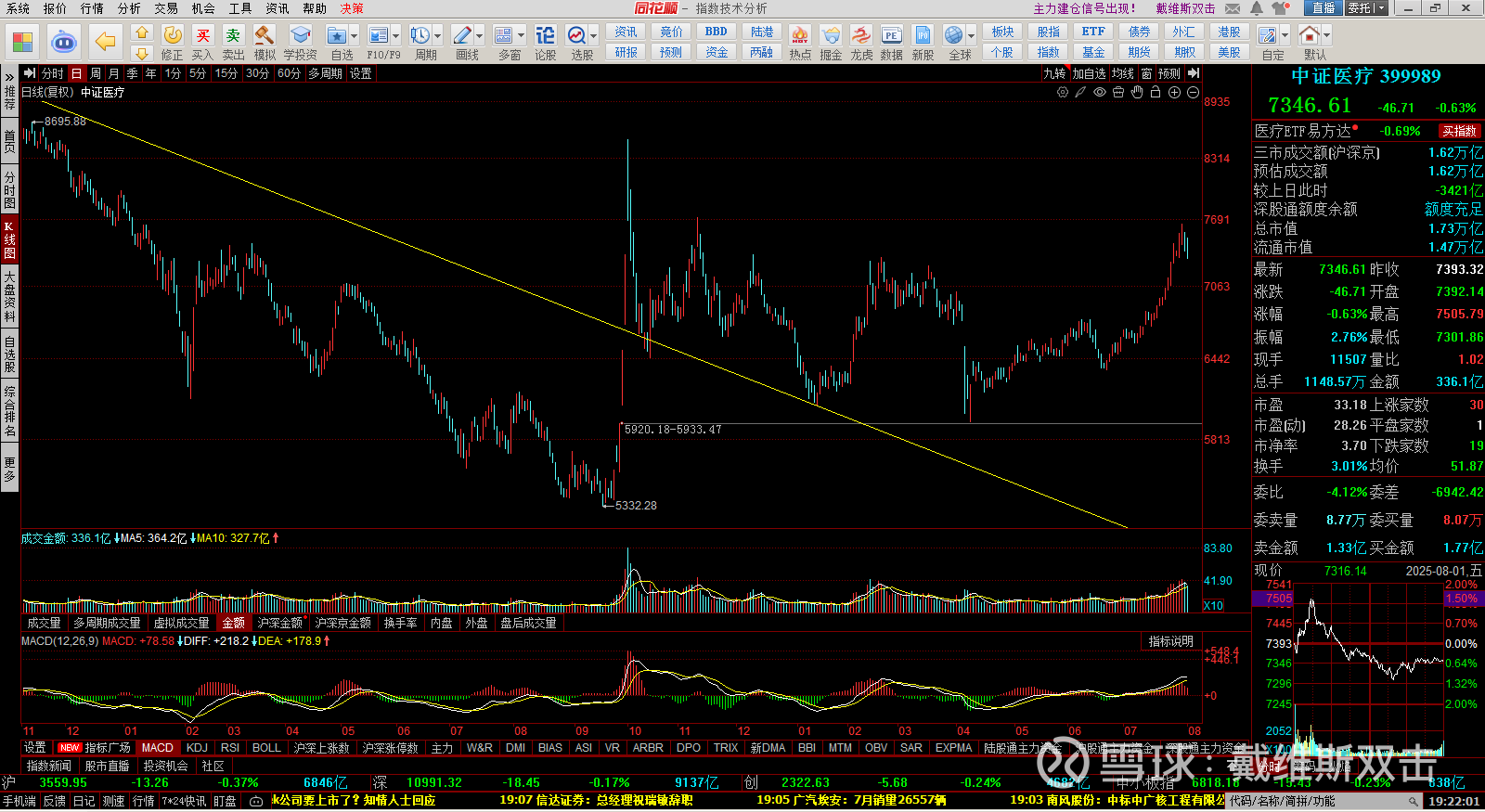This screenshot has width=1485, height=812.
Task: Click the yellow back arrow icon
Action: tap(106, 42)
